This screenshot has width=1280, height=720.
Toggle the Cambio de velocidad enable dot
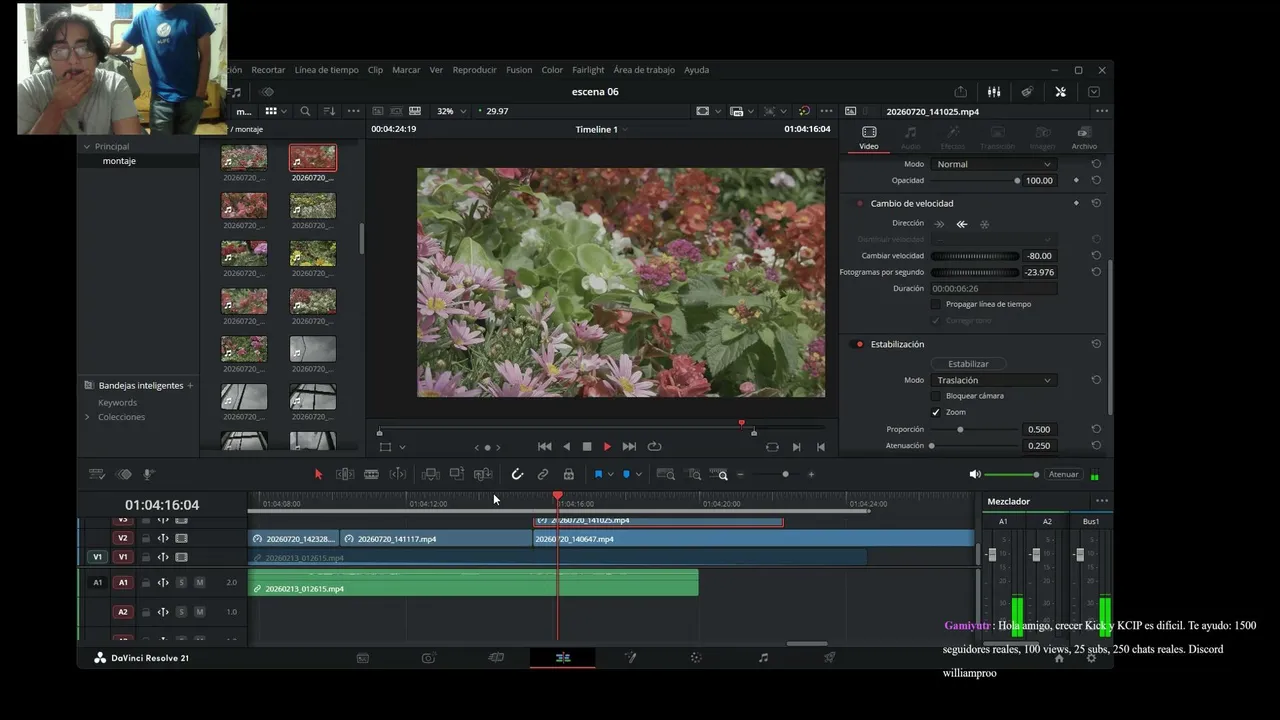(x=859, y=203)
